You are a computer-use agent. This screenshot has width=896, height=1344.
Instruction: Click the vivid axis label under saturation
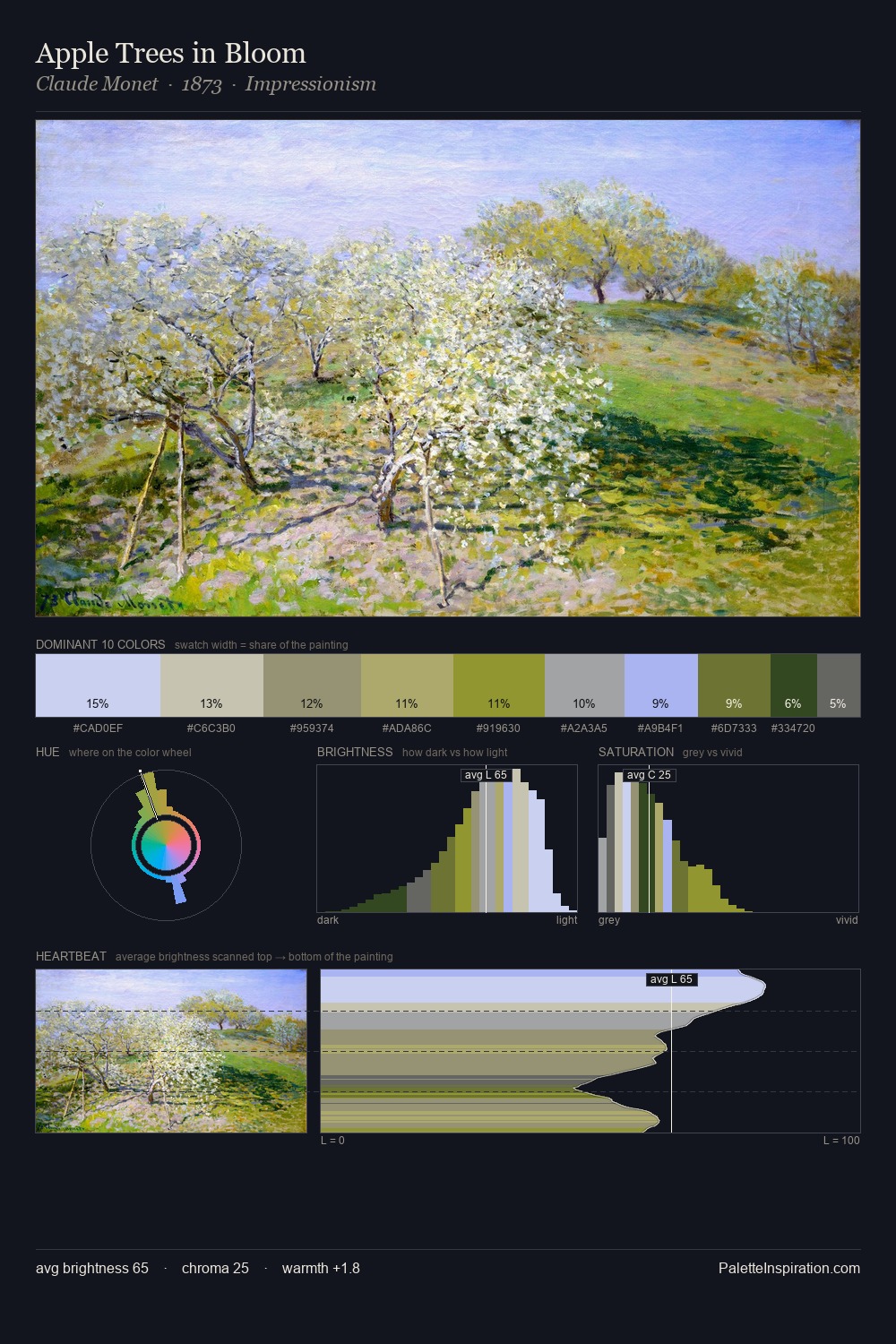[847, 920]
